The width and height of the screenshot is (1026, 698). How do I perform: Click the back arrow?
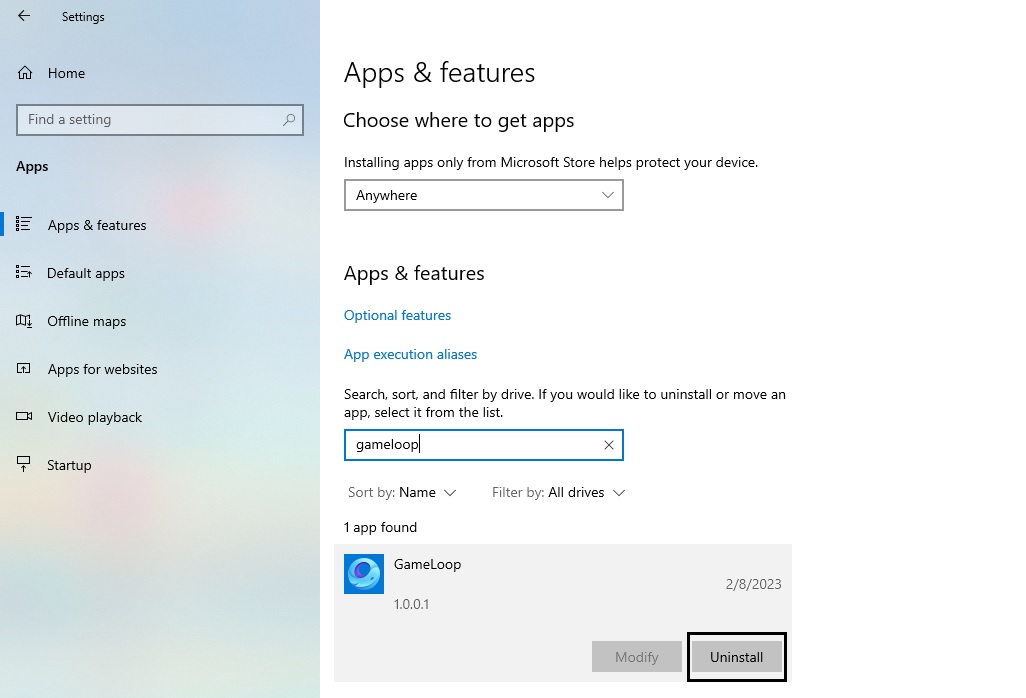23,16
